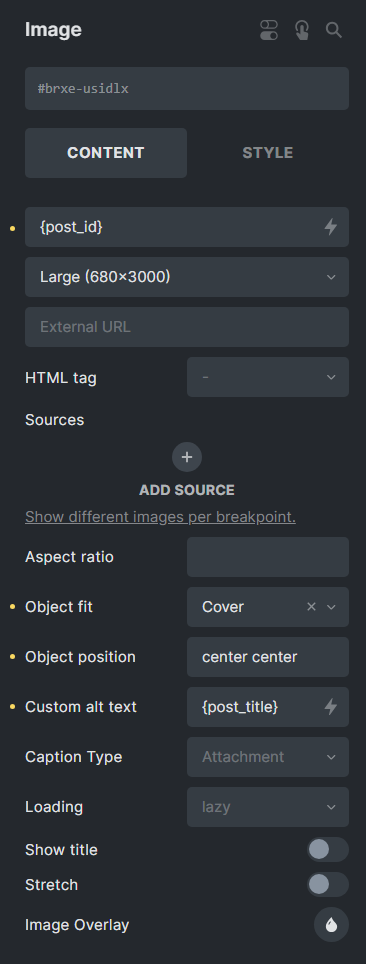Enable the Stretch toggle
366x964 pixels.
point(328,885)
